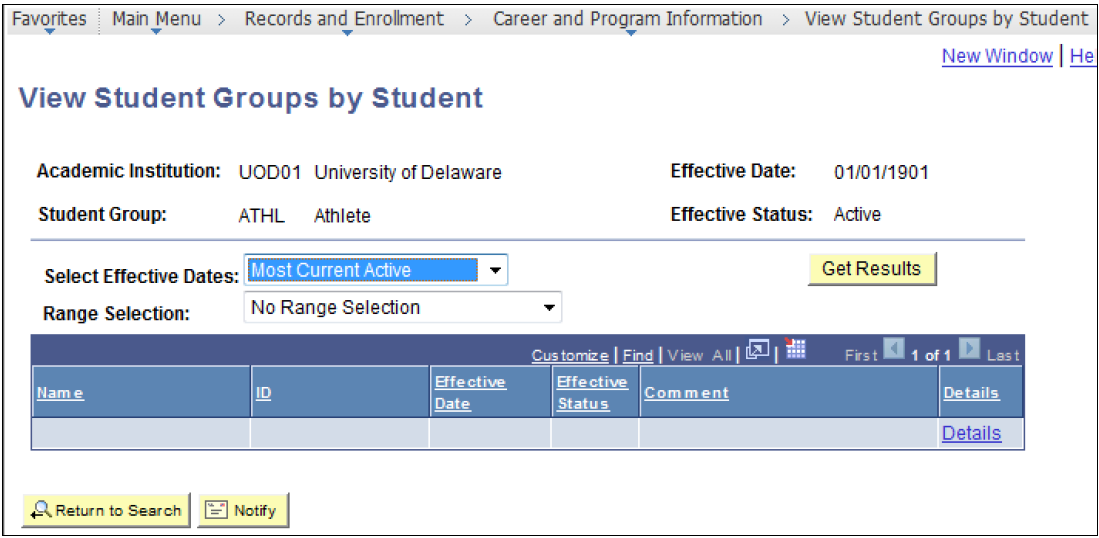
Task: Click the View in new window grid icon
Action: 758,349
